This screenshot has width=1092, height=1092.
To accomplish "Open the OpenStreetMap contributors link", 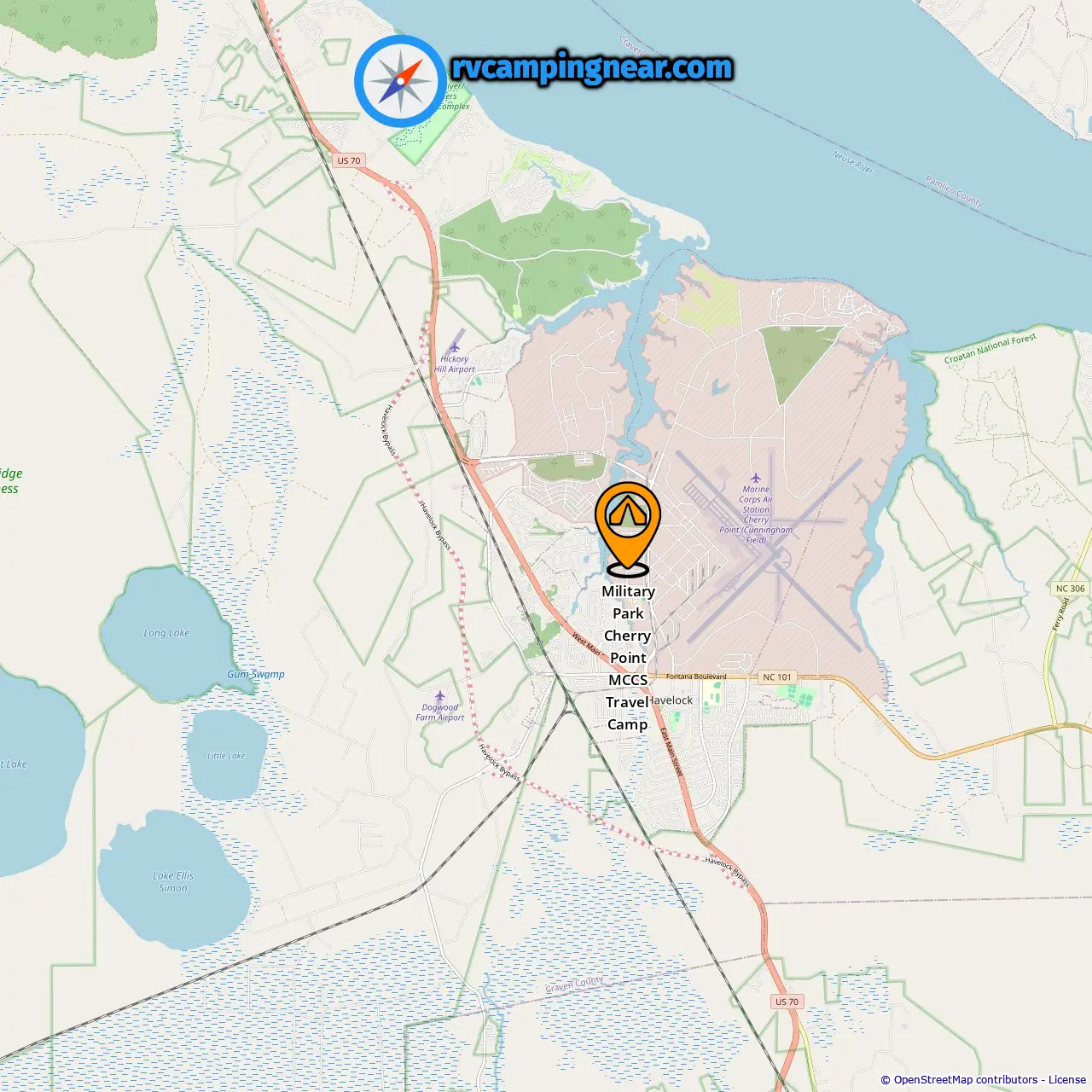I will click(x=966, y=1079).
